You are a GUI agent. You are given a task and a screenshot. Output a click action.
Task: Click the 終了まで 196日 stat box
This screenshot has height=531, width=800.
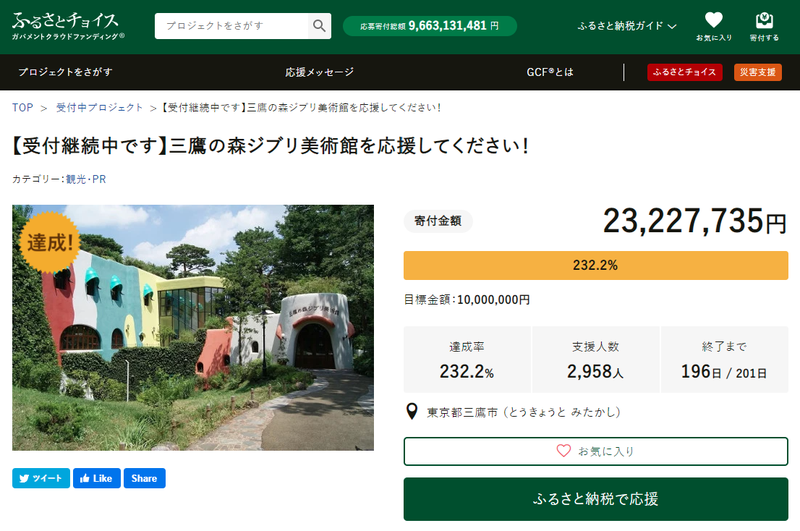coord(724,360)
